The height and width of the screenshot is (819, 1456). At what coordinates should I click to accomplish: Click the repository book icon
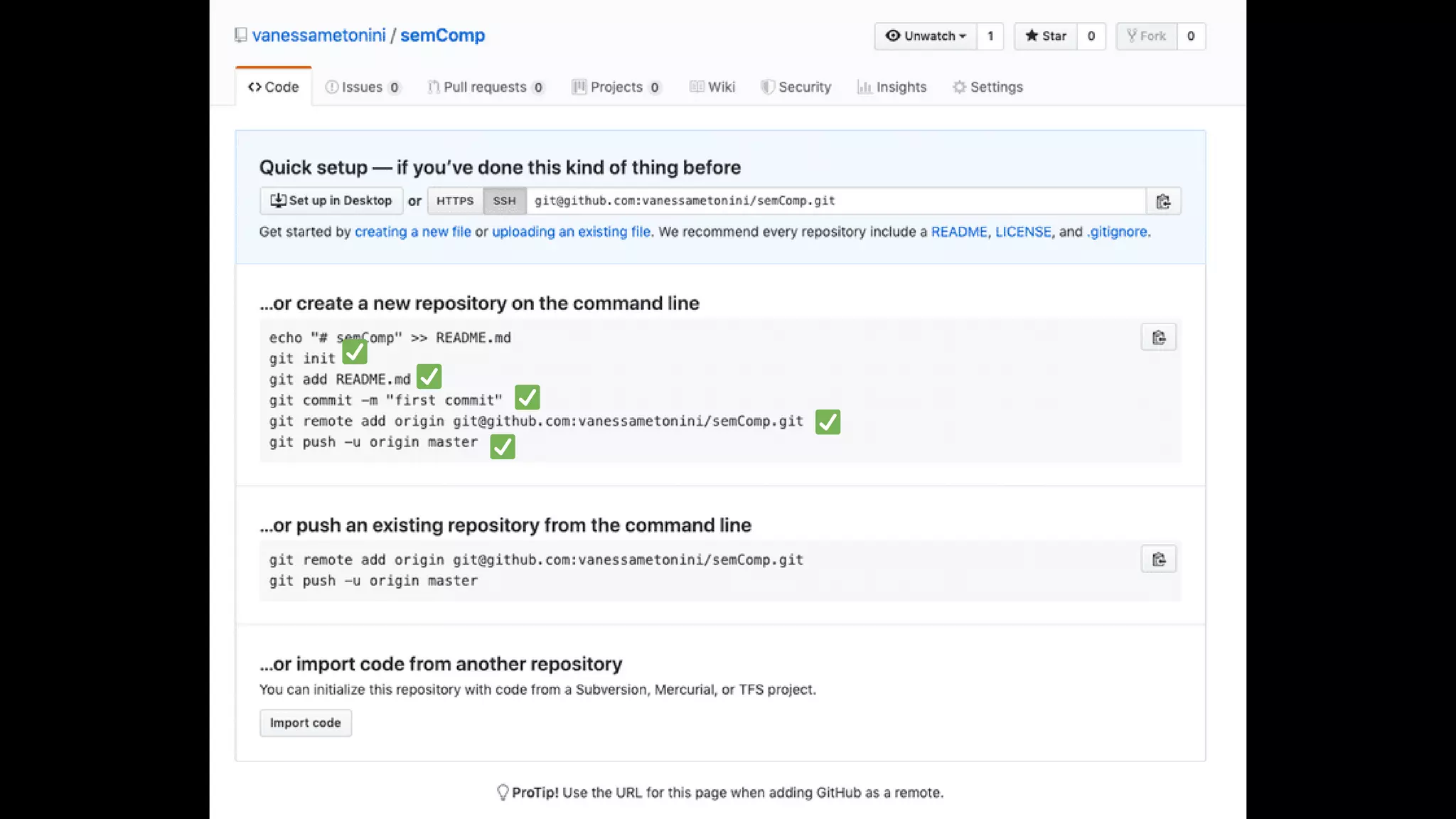pos(241,35)
